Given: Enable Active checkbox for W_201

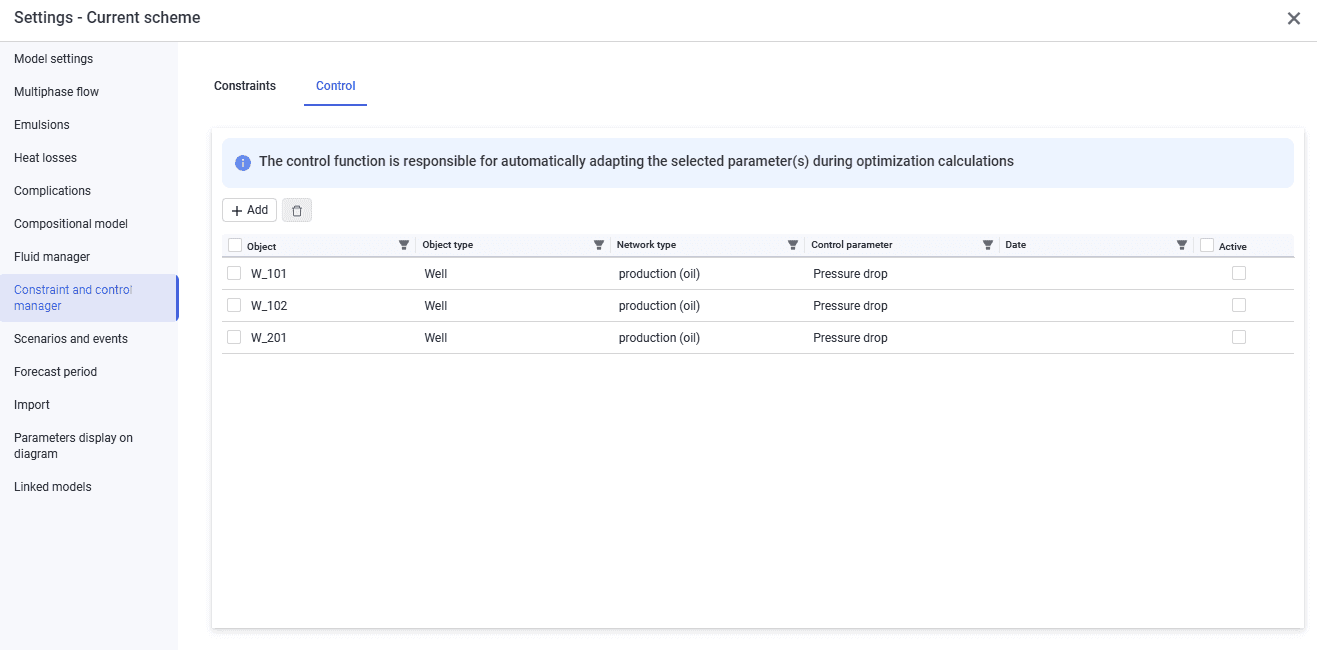Looking at the screenshot, I should 1239,337.
